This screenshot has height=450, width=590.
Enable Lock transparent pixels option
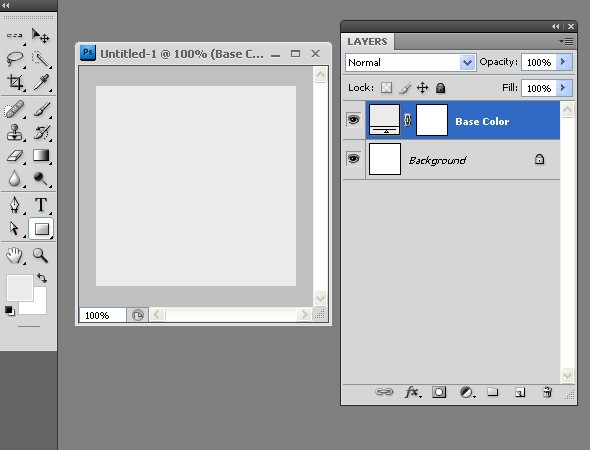pyautogui.click(x=386, y=88)
